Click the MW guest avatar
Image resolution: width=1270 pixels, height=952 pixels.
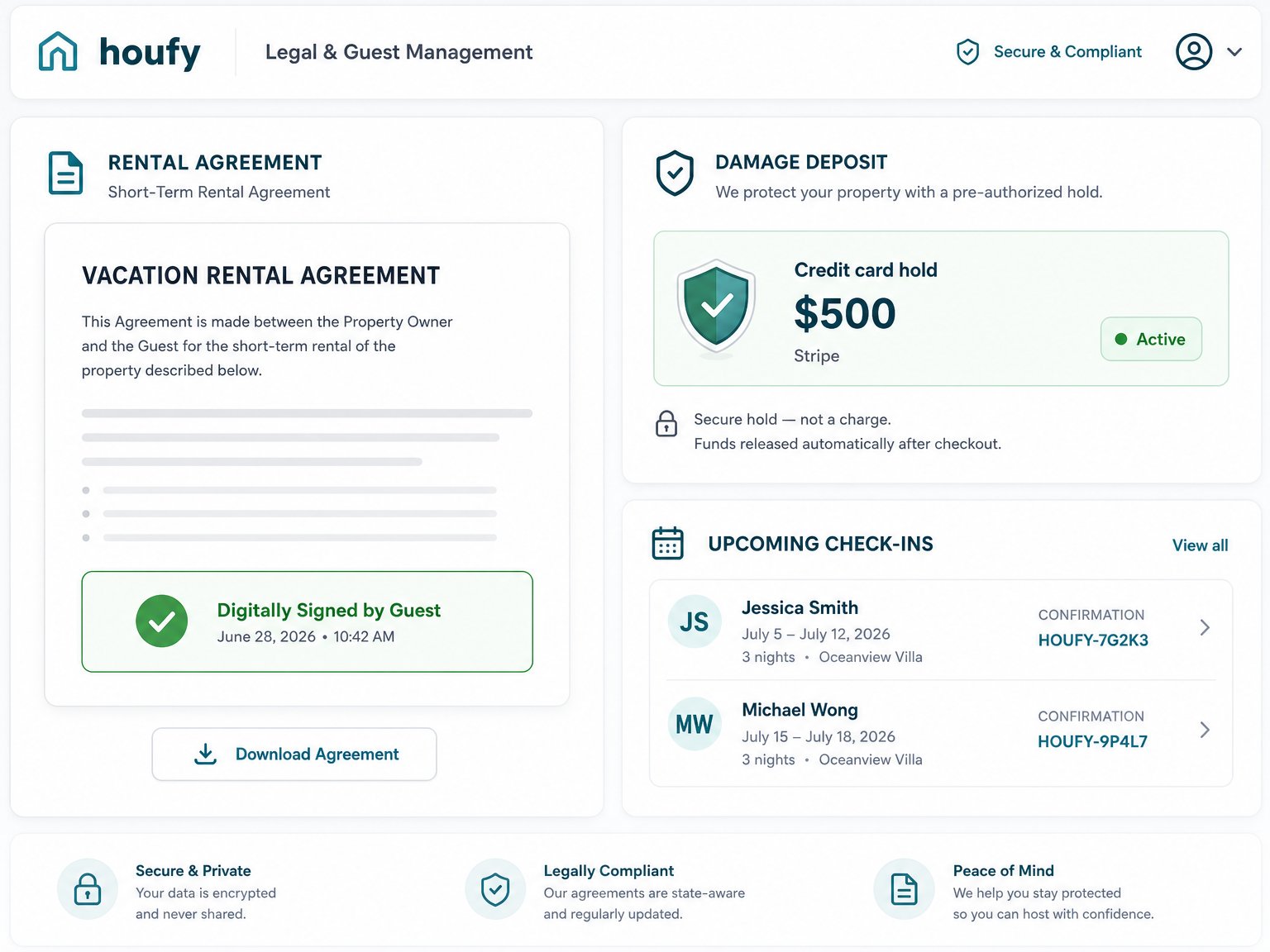click(695, 724)
